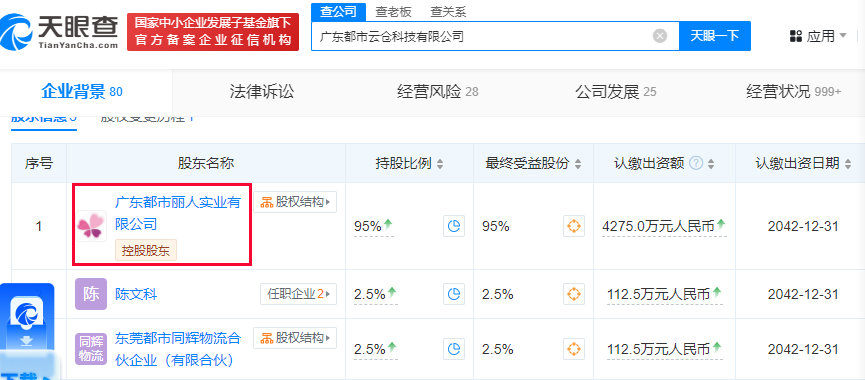
Task: Click 广东都市丽人实业 company logo
Action: click(91, 226)
